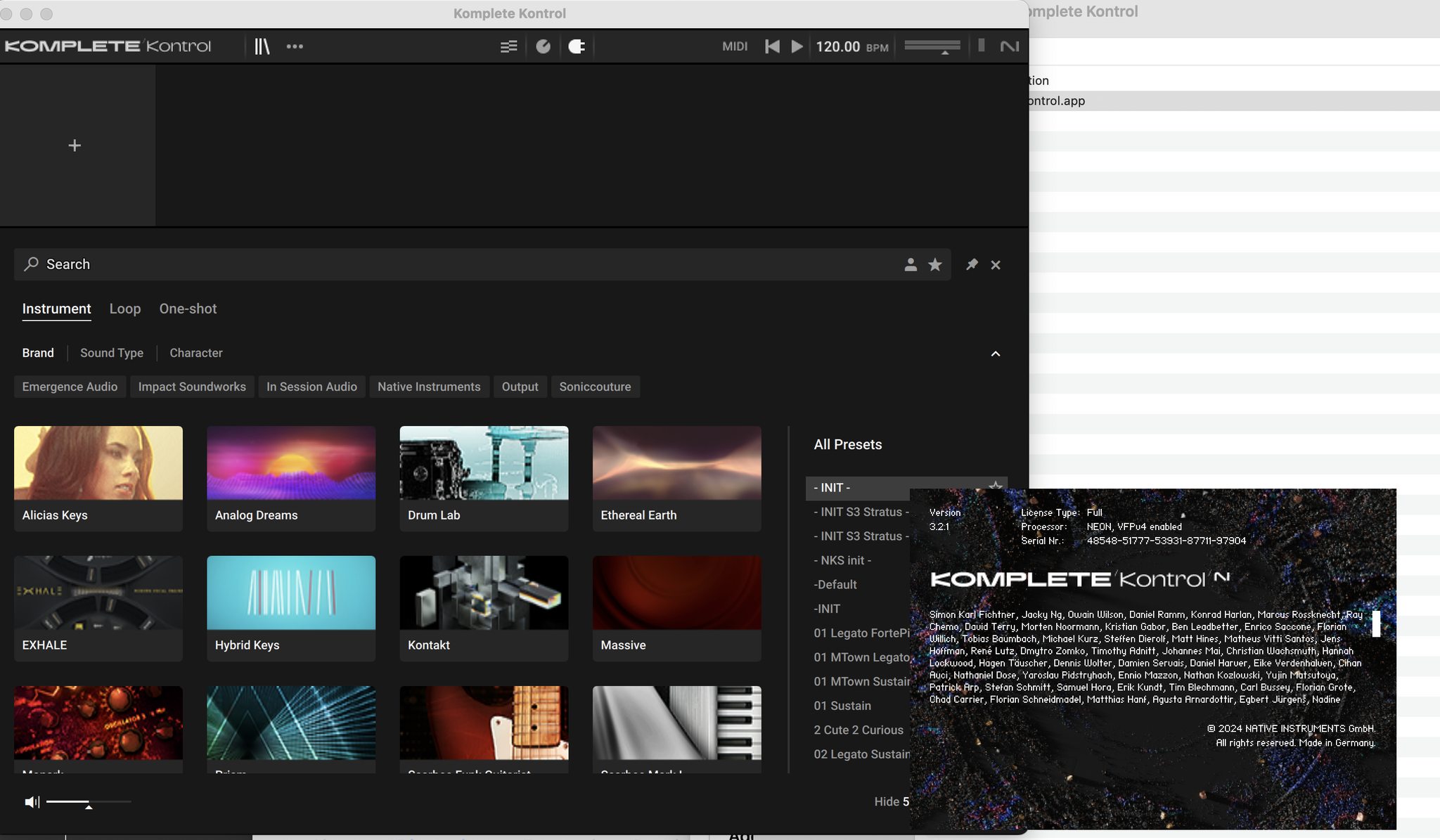
Task: Filter by Emergence Audio brand
Action: tap(70, 387)
